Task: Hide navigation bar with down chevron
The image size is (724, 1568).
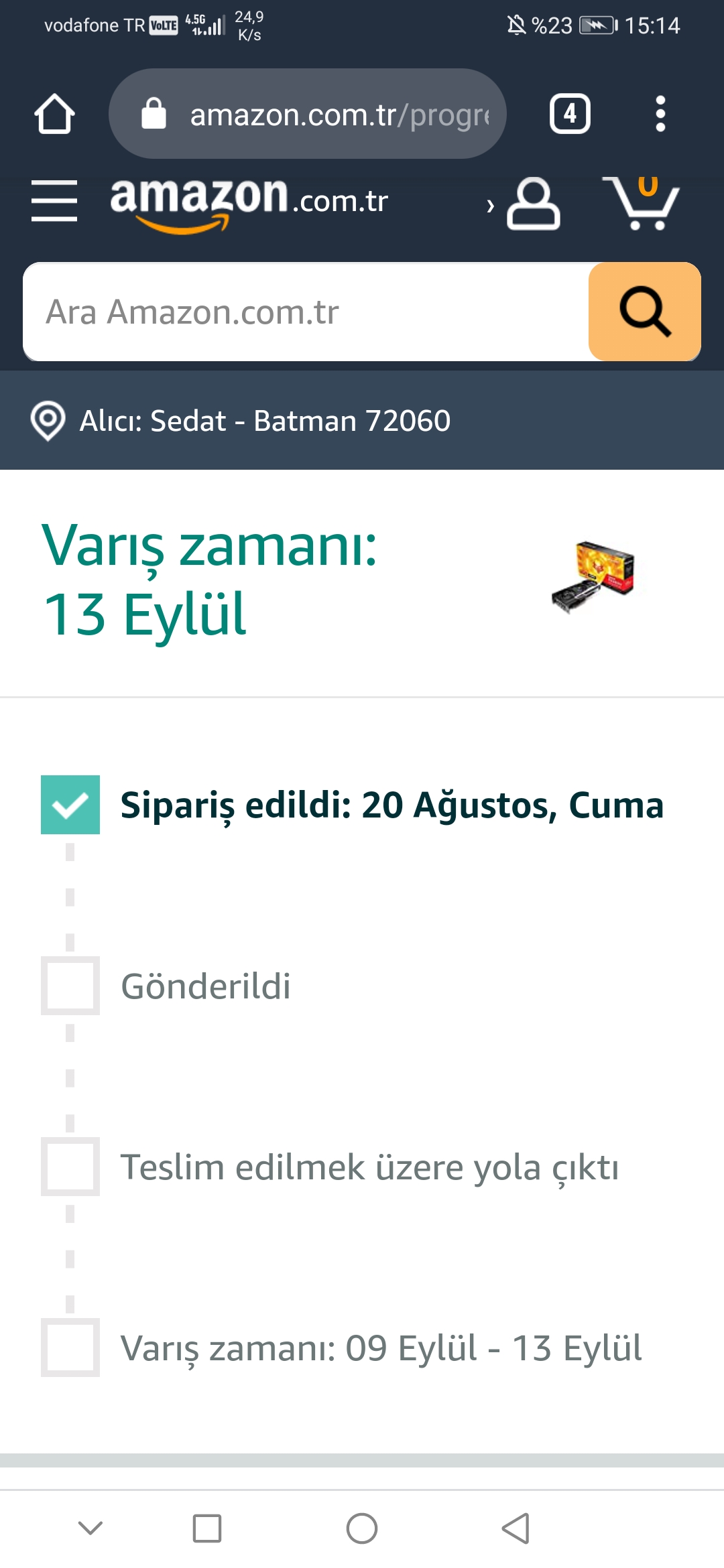Action: 90,1528
